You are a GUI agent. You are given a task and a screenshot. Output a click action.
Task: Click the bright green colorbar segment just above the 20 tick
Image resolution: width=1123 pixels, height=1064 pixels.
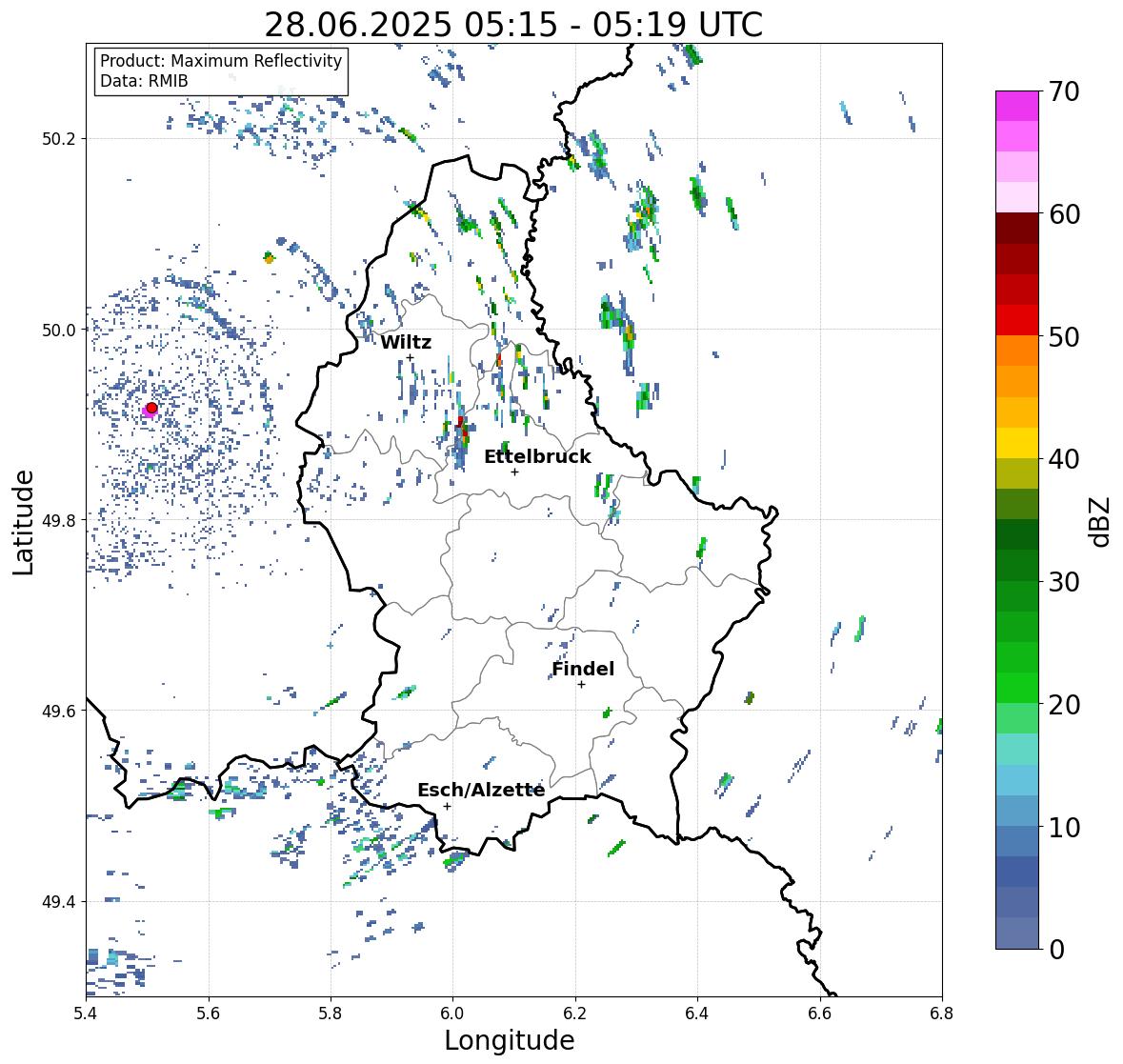coord(1017,688)
